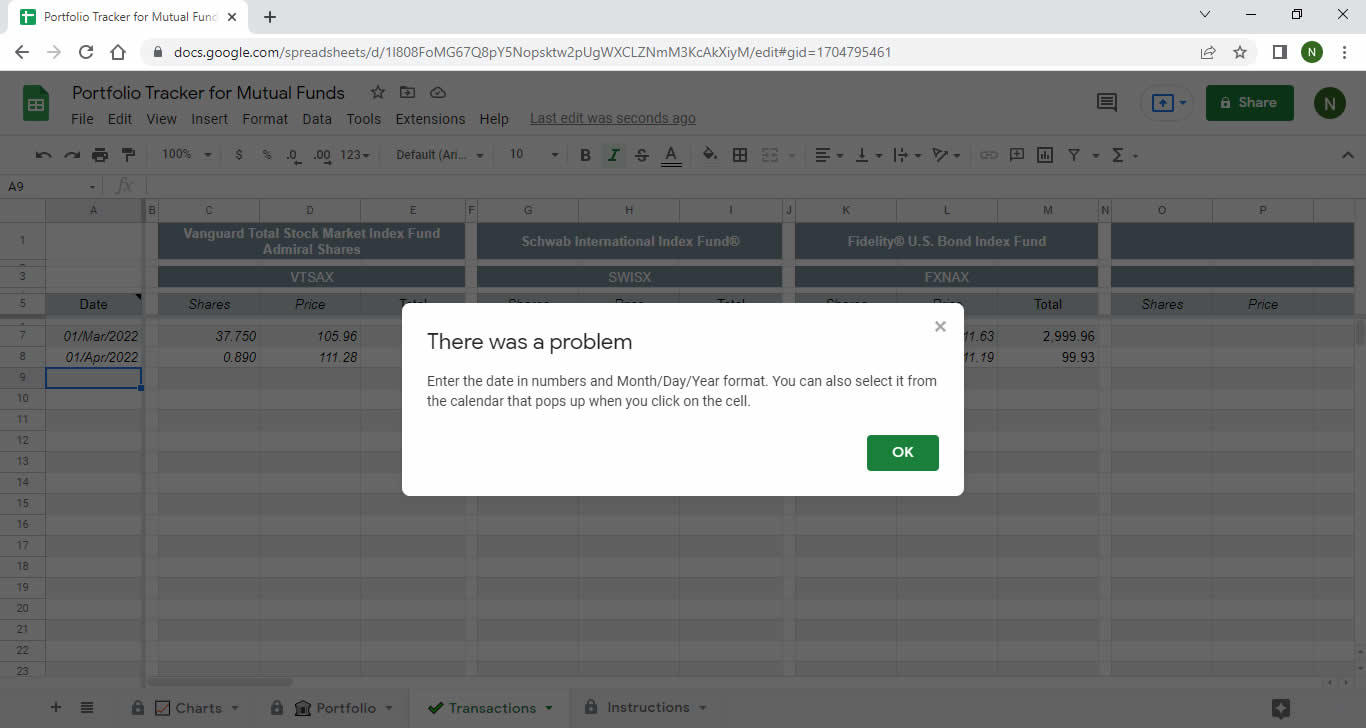Open the fill color picker
1366x728 pixels.
point(710,155)
